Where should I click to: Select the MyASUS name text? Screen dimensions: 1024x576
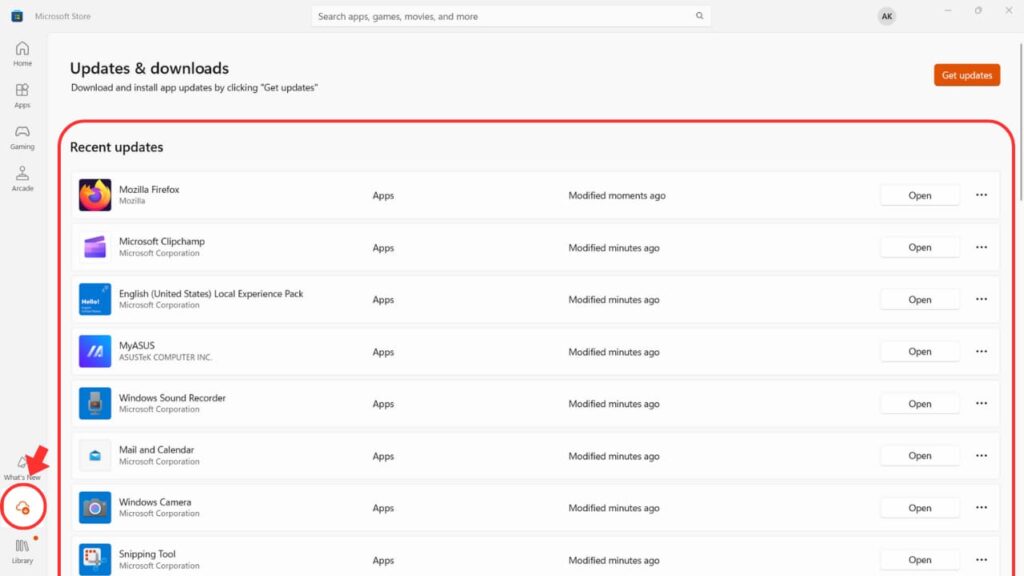[x=136, y=345]
